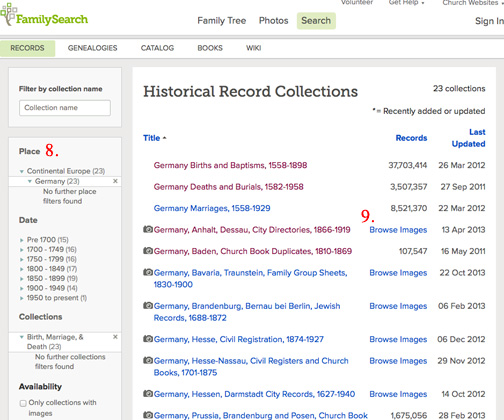Viewport: 504px width, 420px height.
Task: Select the Search menu item
Action: point(316,21)
